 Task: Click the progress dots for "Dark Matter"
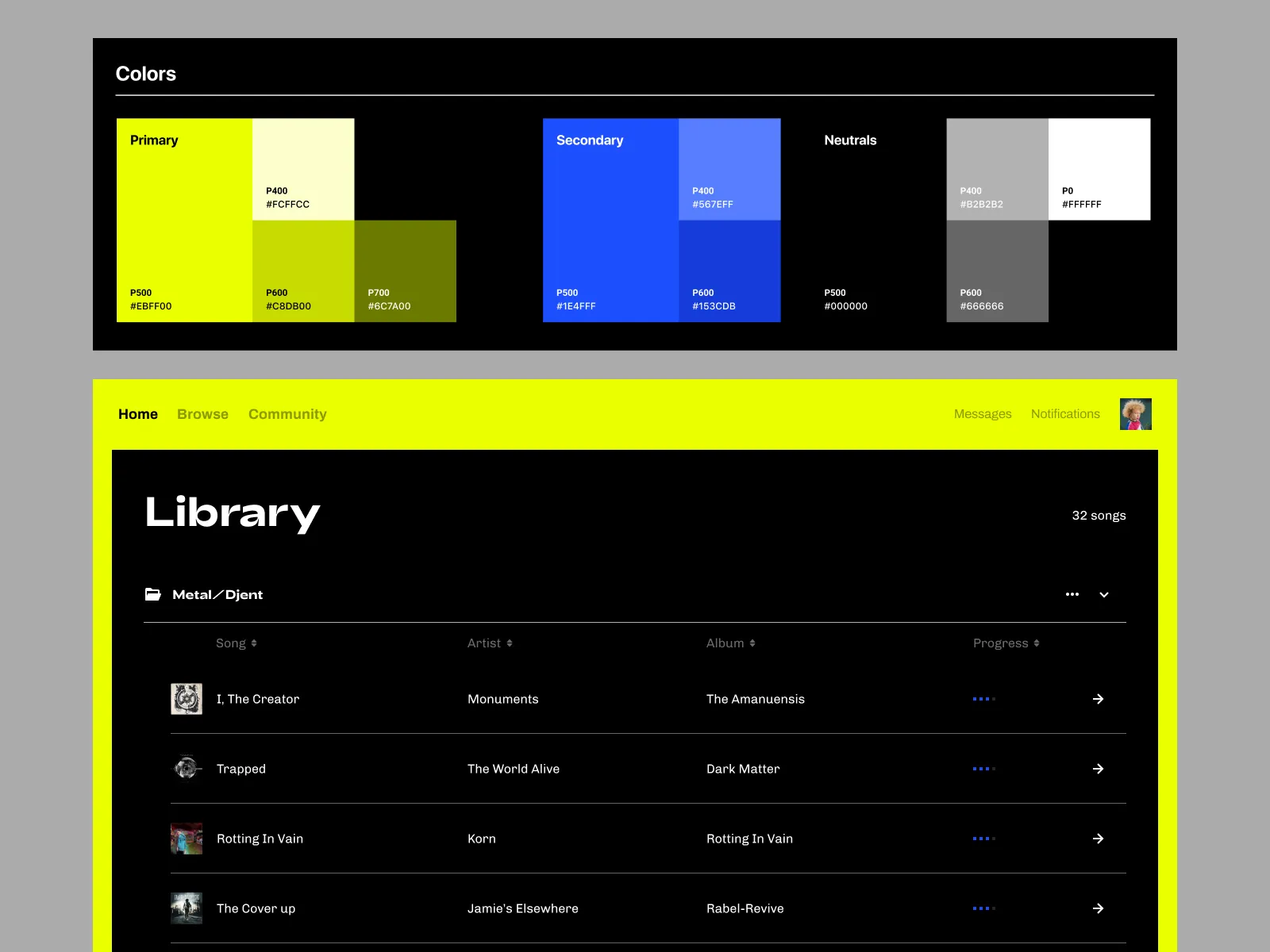[x=984, y=768]
